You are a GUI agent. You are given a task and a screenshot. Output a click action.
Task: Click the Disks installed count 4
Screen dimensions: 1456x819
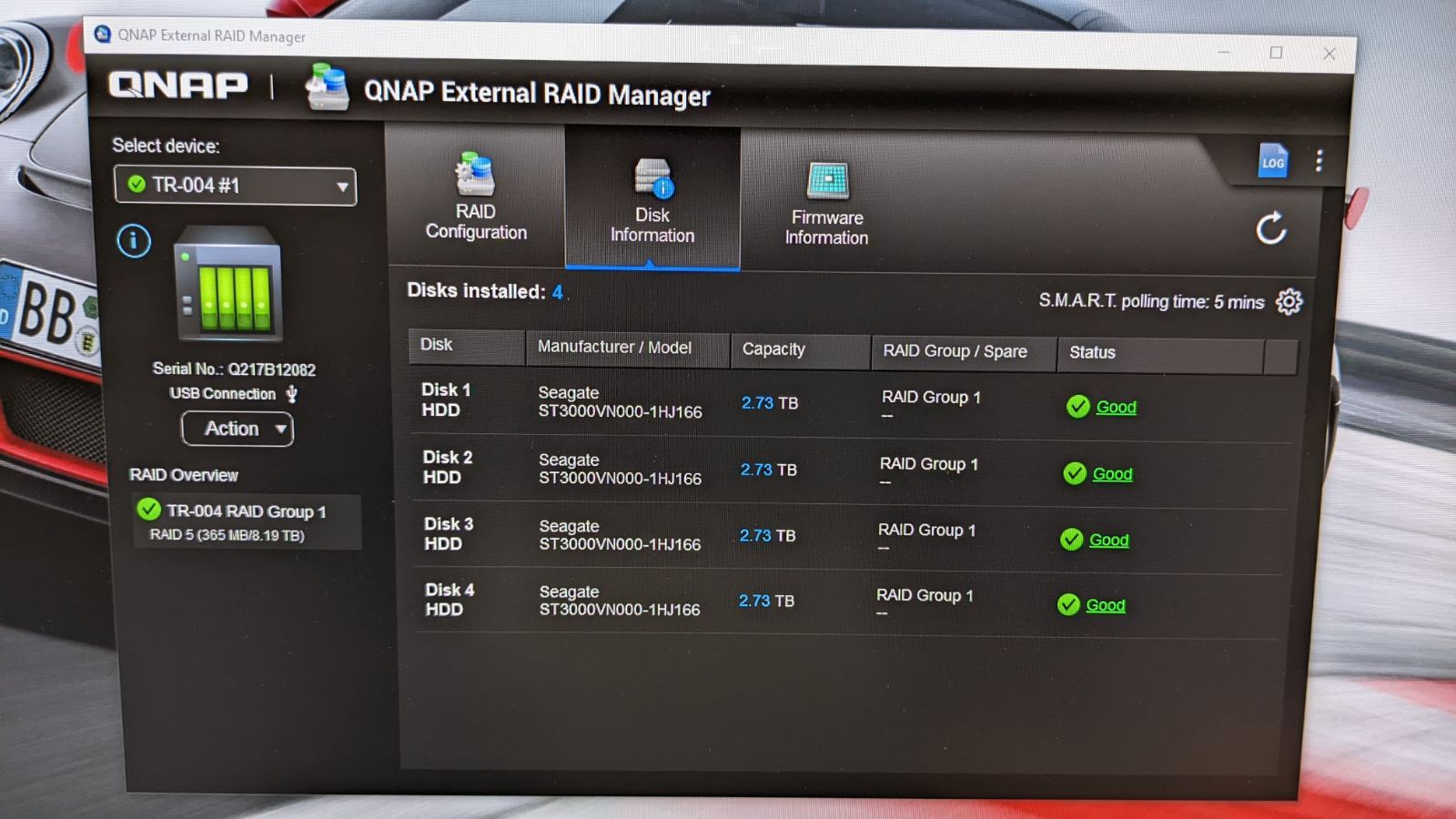click(x=557, y=293)
